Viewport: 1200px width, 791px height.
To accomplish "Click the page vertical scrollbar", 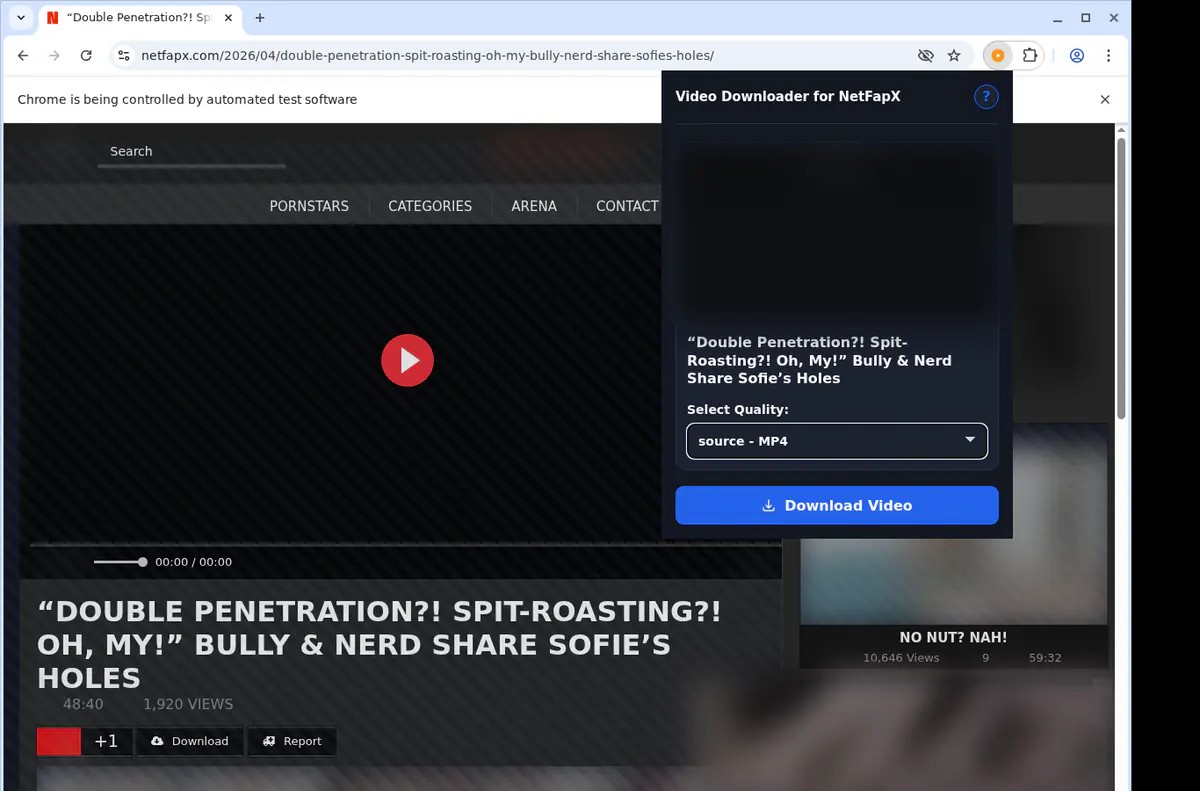I will coord(1121,280).
